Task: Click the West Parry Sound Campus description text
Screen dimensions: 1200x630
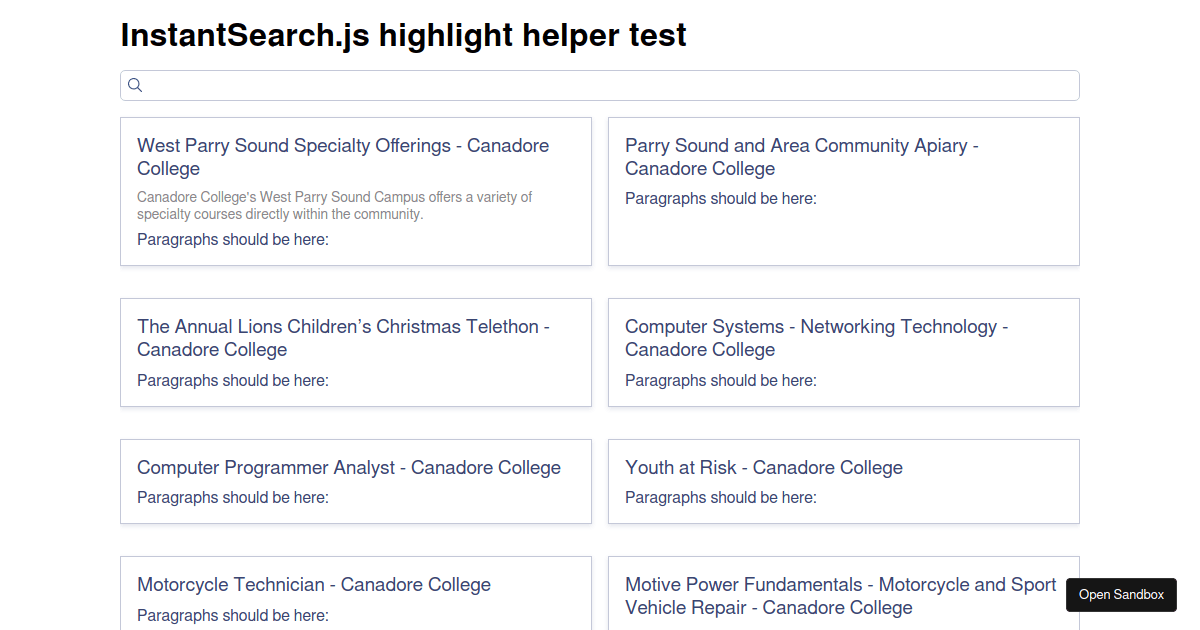Action: (x=334, y=205)
